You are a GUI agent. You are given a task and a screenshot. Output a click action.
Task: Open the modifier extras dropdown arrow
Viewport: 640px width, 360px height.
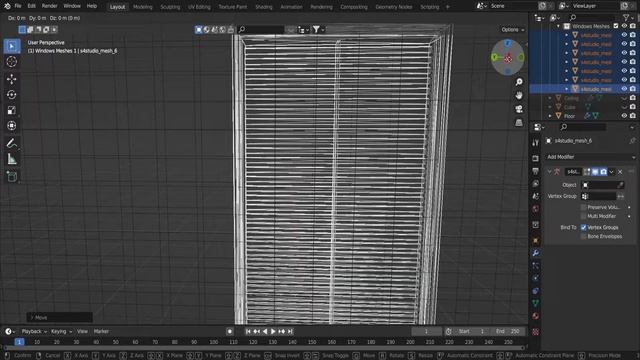pyautogui.click(x=611, y=172)
